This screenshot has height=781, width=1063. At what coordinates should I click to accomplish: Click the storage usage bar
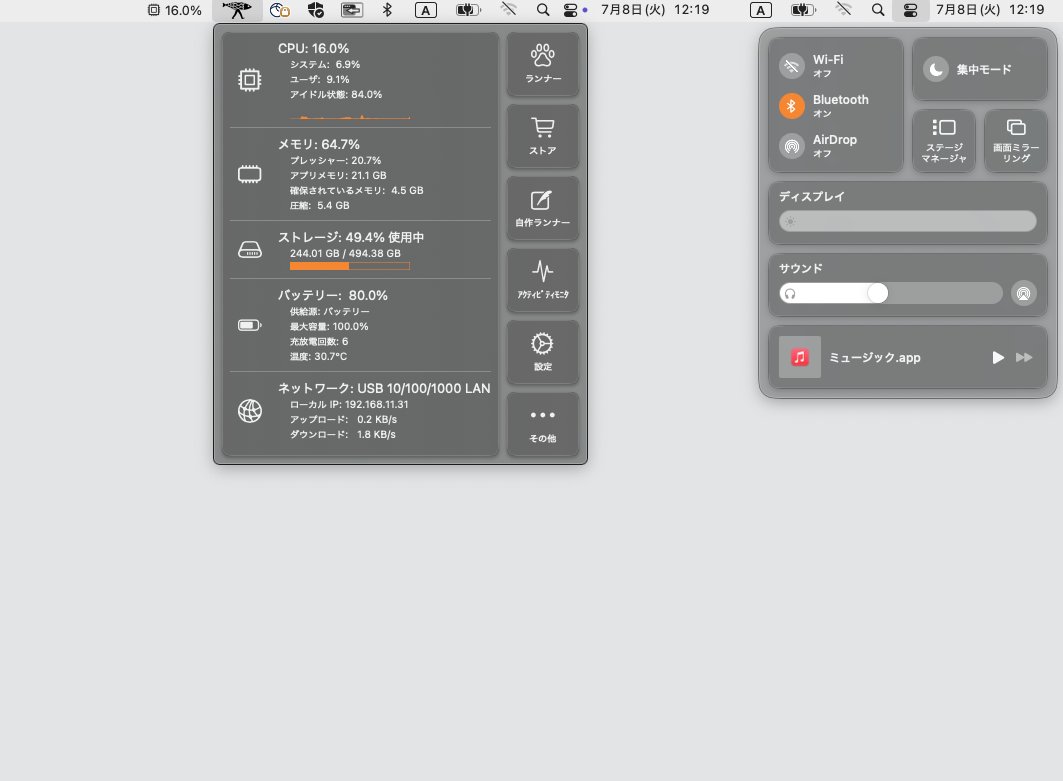(x=350, y=266)
